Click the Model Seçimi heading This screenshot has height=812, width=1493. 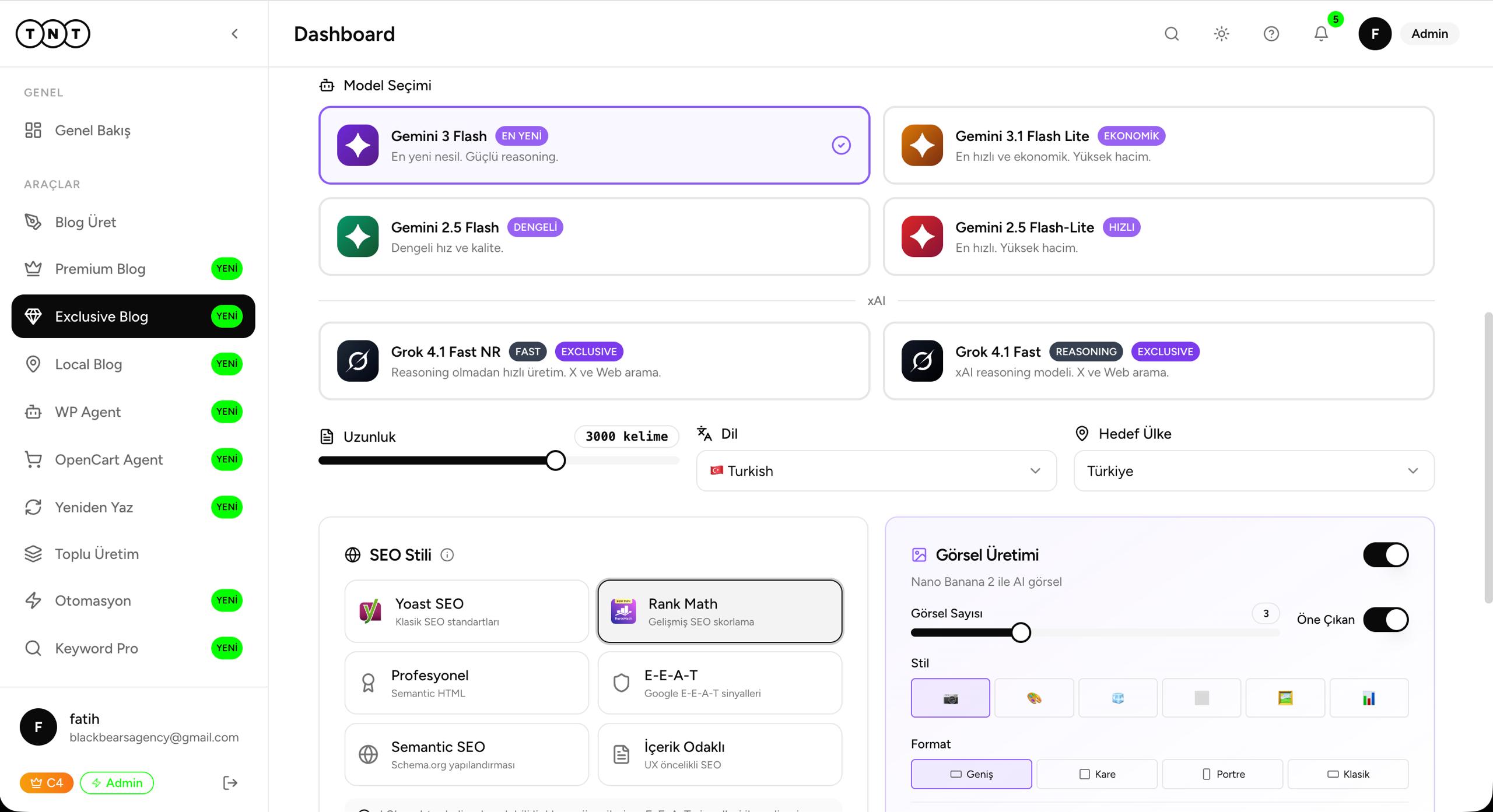[x=387, y=86]
